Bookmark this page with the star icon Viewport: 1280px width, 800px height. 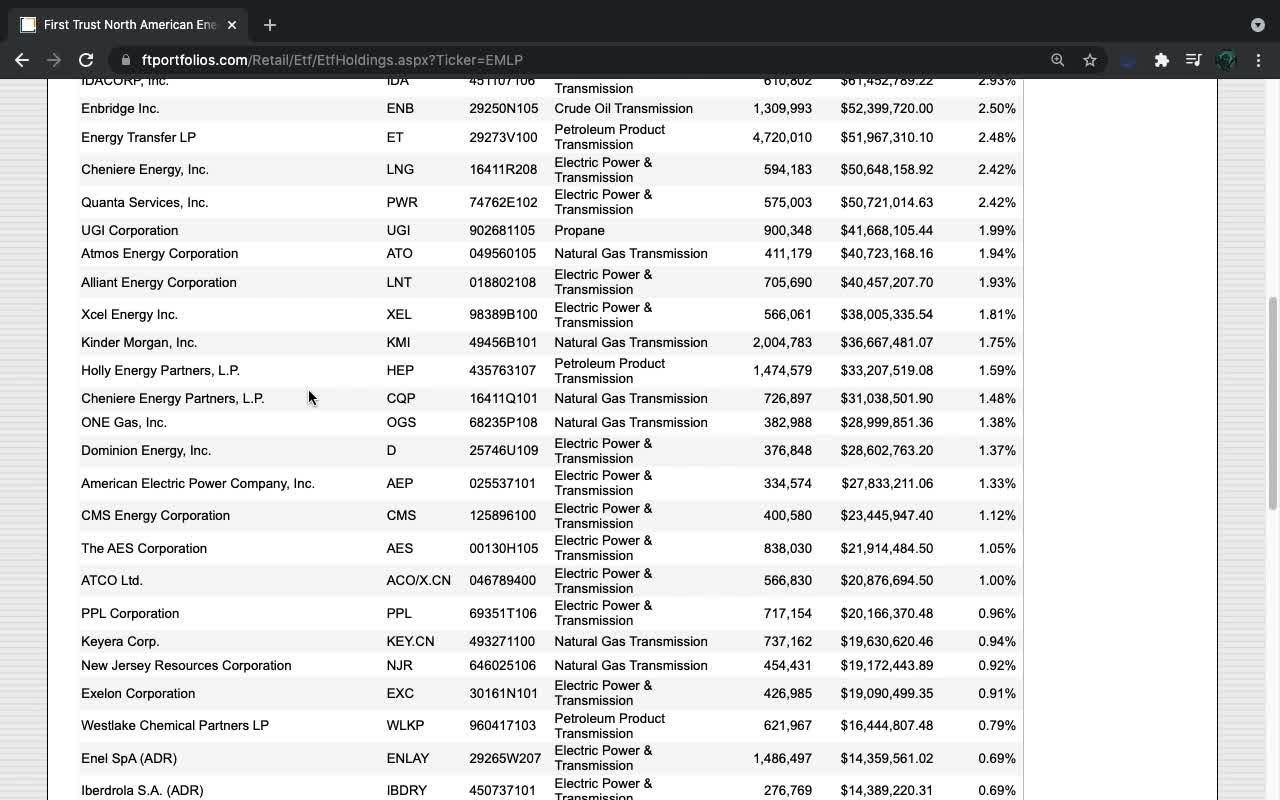1090,60
